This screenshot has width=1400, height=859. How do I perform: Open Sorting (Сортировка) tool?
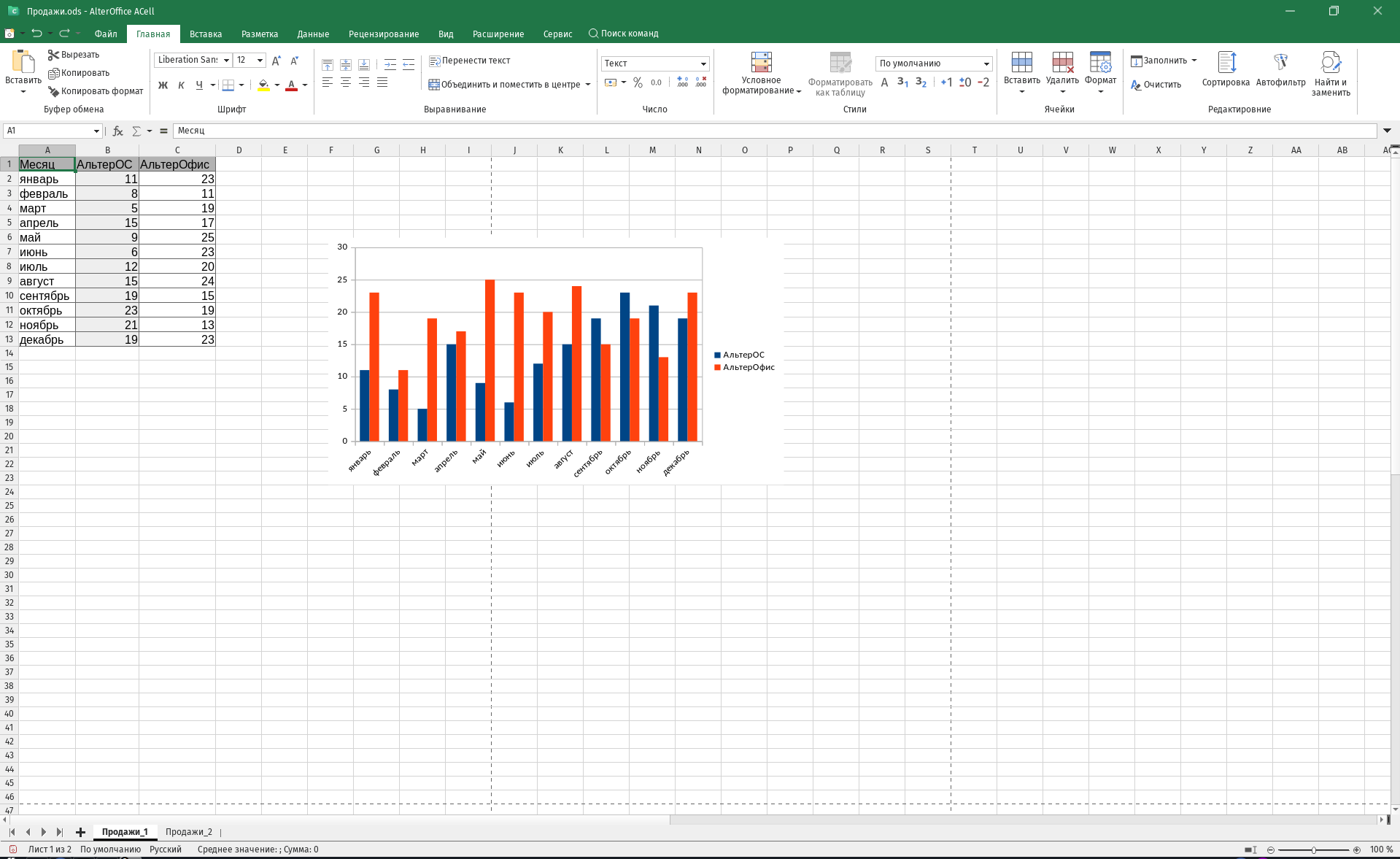[x=1226, y=69]
